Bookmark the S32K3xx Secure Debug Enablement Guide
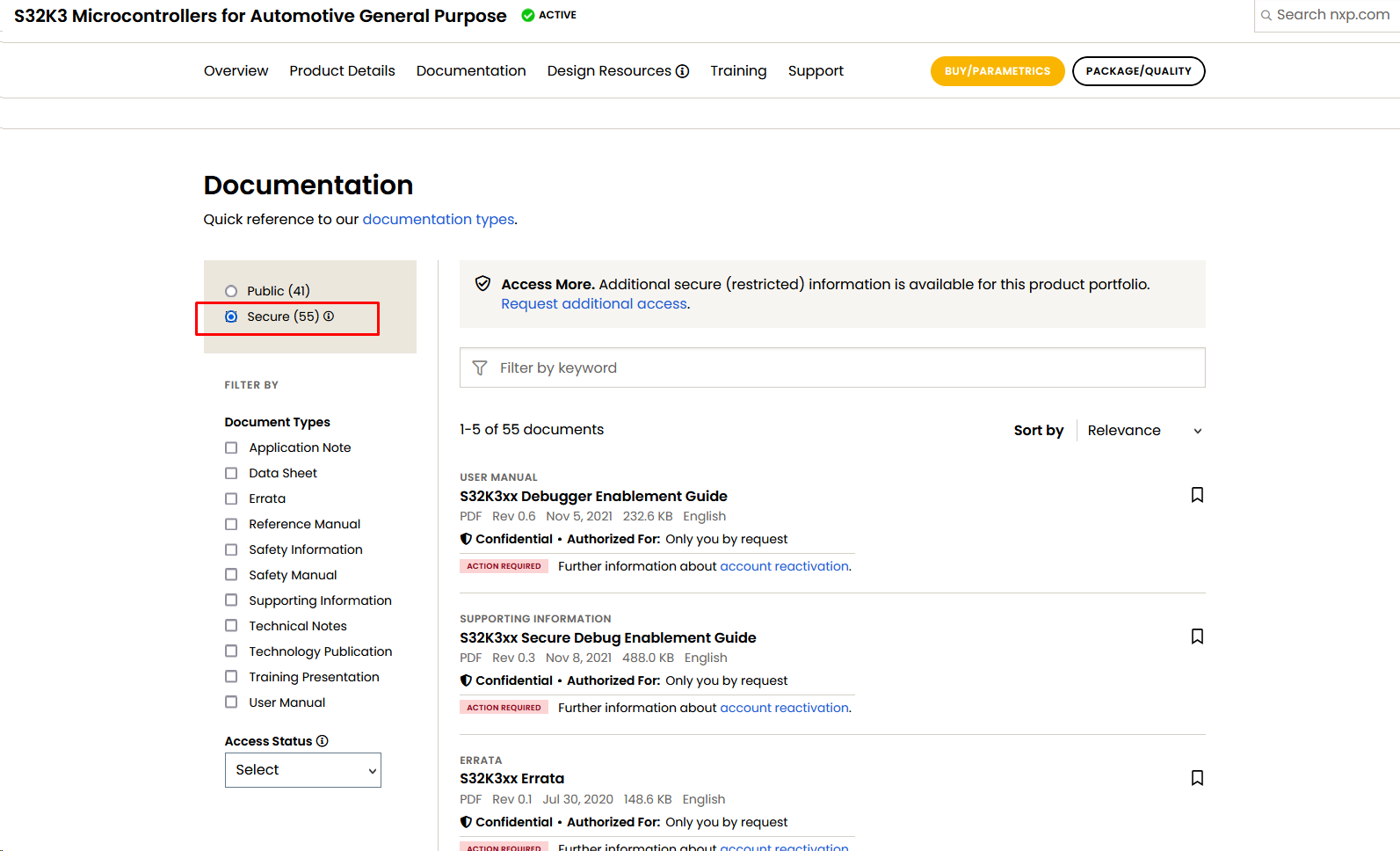Screen dimensions: 1400x851 click(x=1196, y=636)
